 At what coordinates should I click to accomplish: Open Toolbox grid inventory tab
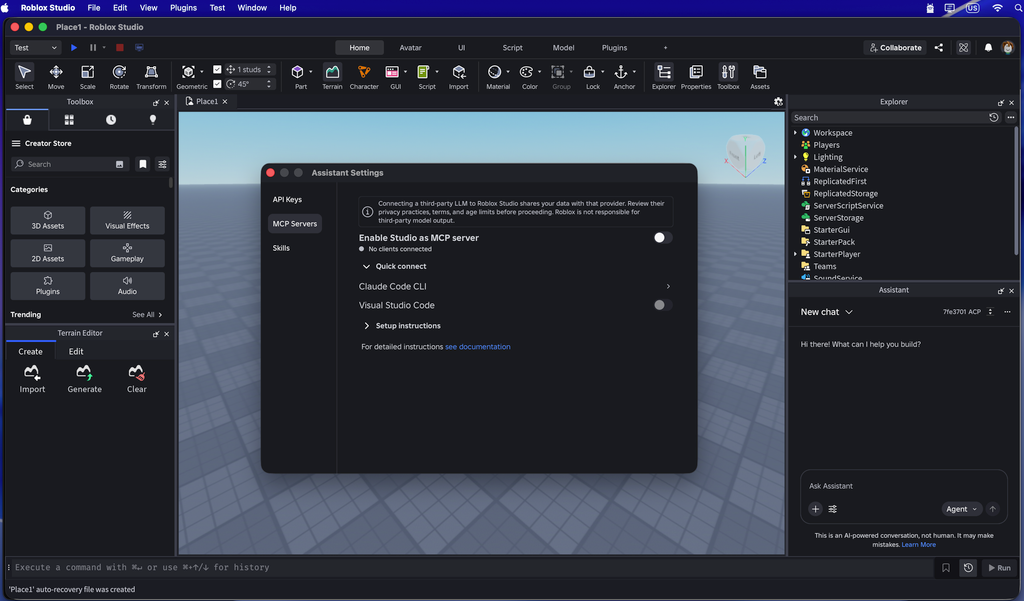(x=69, y=120)
